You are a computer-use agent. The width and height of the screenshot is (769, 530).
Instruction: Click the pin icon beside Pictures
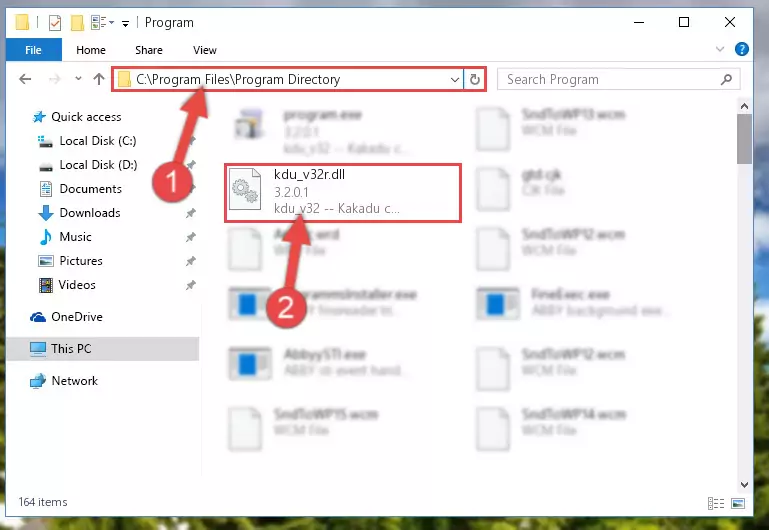point(190,261)
